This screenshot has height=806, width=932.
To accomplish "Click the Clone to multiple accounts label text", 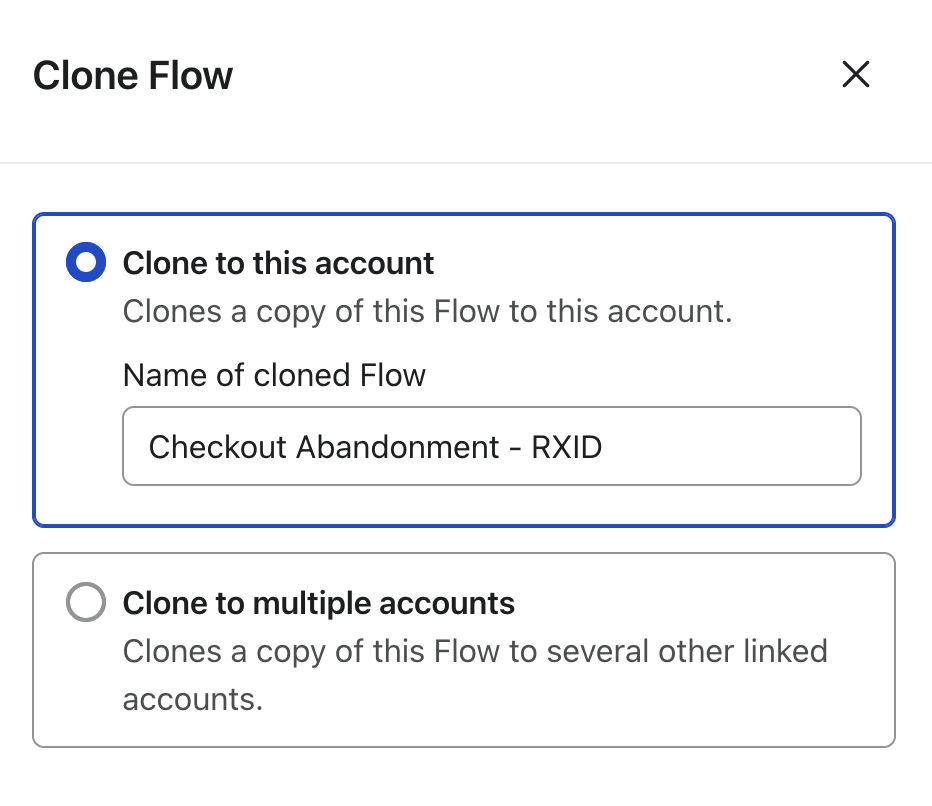I will pyautogui.click(x=318, y=603).
